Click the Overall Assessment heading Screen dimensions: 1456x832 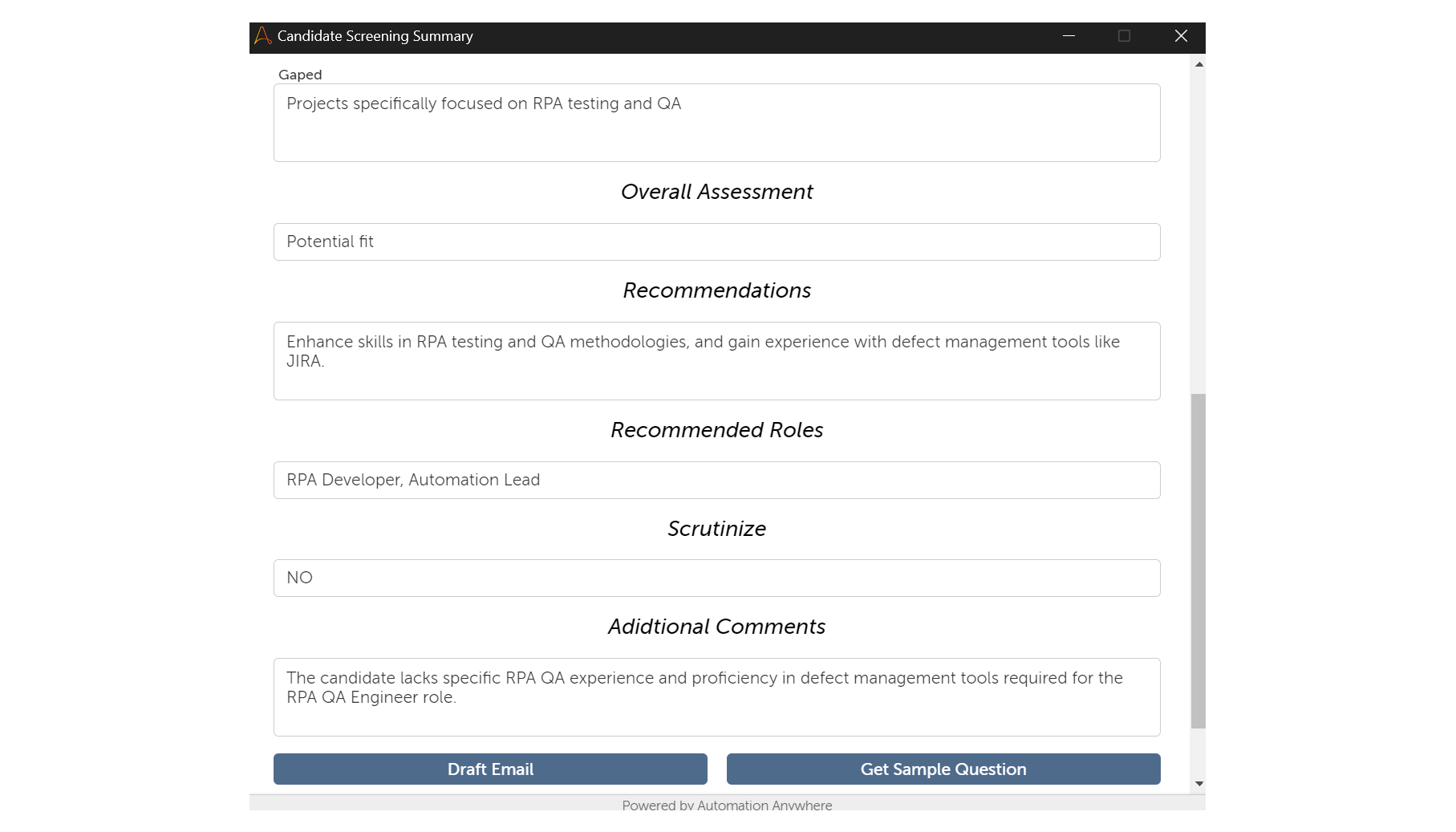(716, 192)
